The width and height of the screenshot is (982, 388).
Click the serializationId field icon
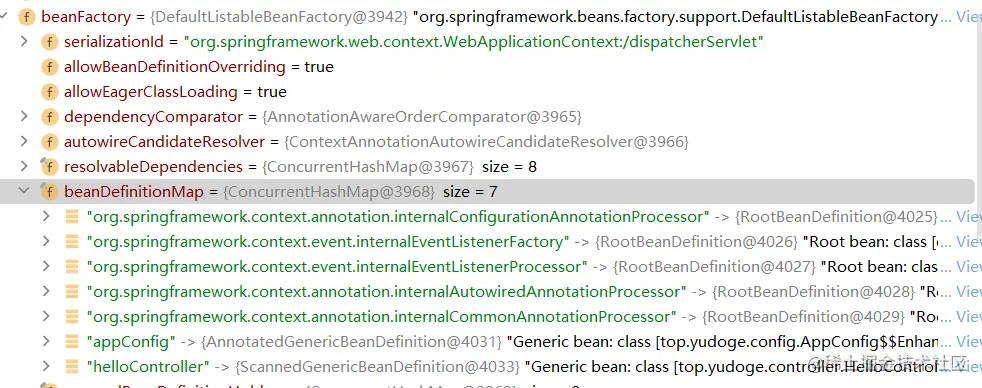tap(49, 42)
